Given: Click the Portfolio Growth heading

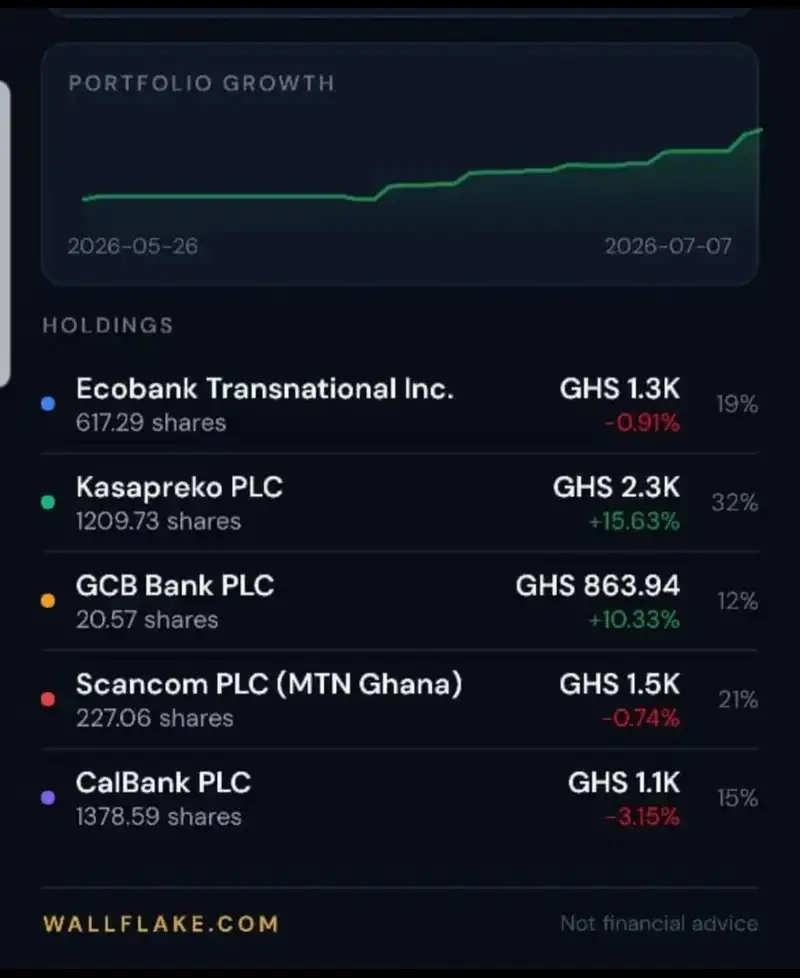Looking at the screenshot, I should (x=201, y=83).
